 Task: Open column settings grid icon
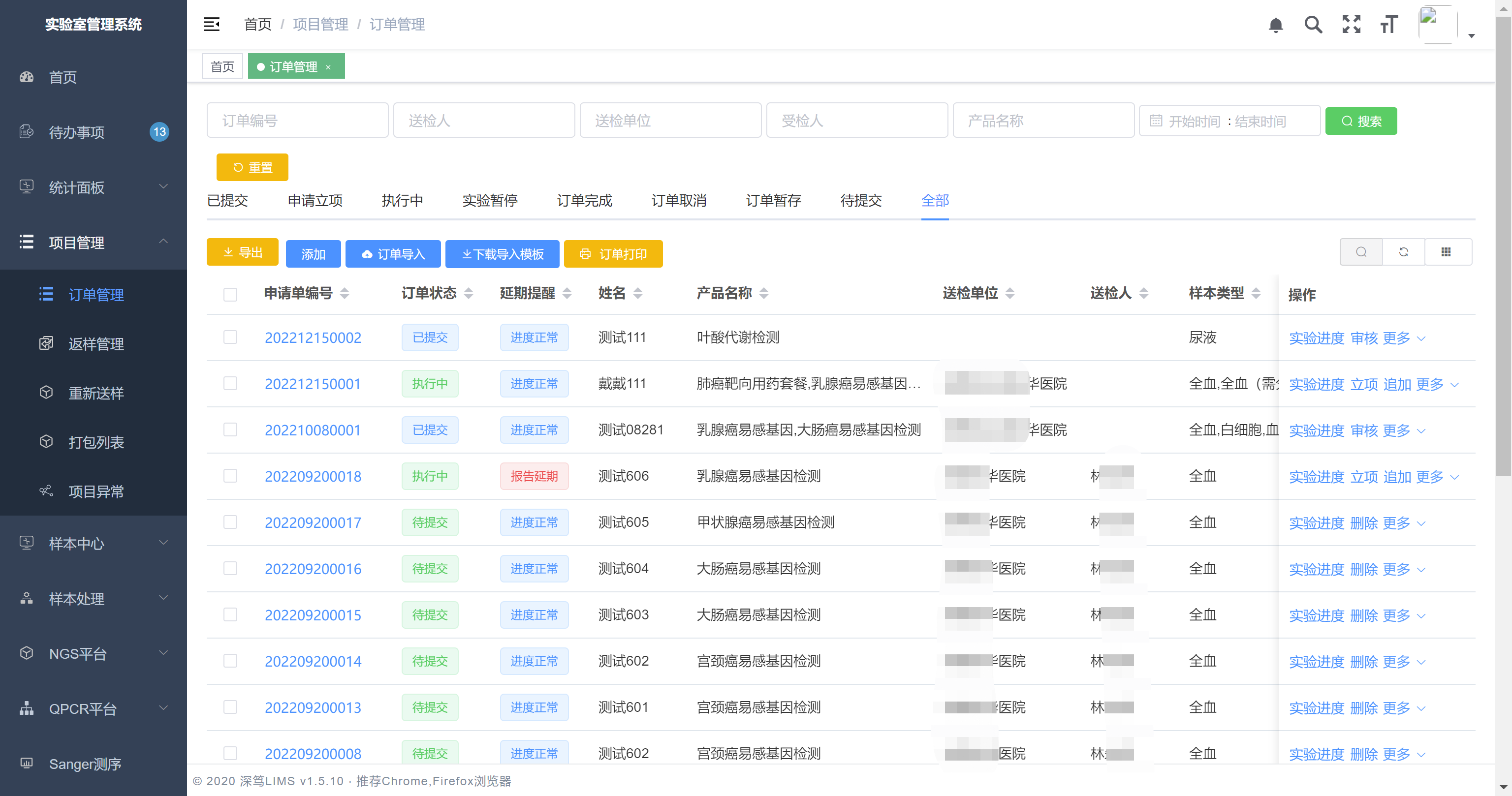pyautogui.click(x=1446, y=252)
